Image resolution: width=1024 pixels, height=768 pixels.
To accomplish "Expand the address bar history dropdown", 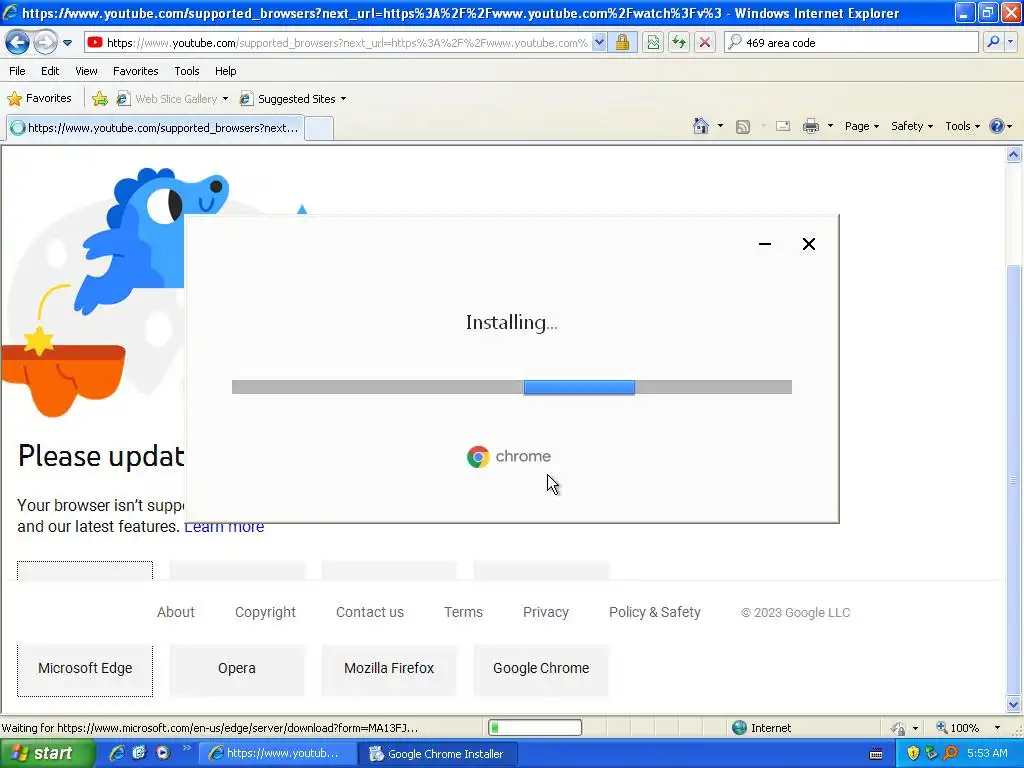I will point(599,43).
